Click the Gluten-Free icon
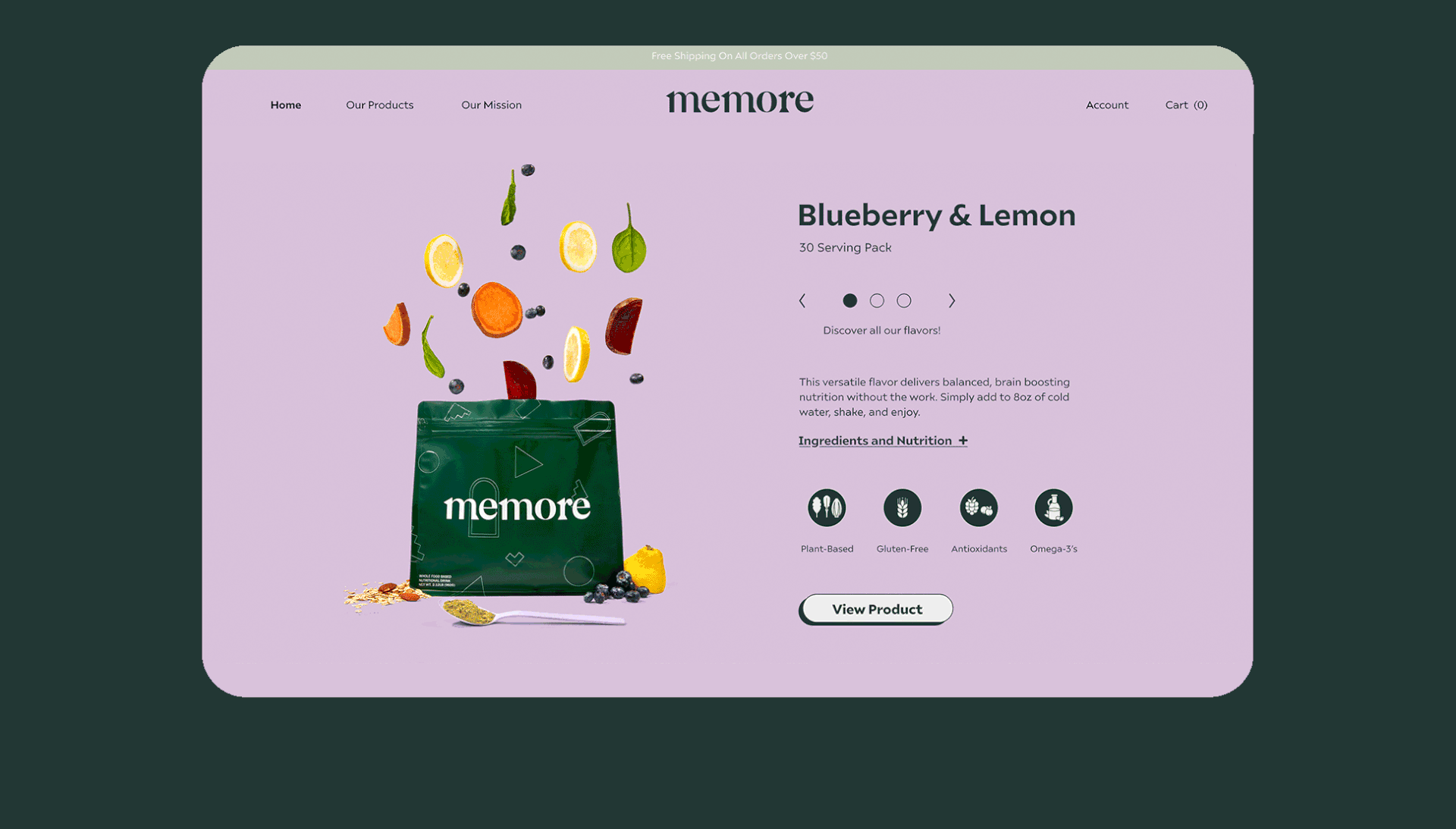1456x829 pixels. click(x=902, y=508)
